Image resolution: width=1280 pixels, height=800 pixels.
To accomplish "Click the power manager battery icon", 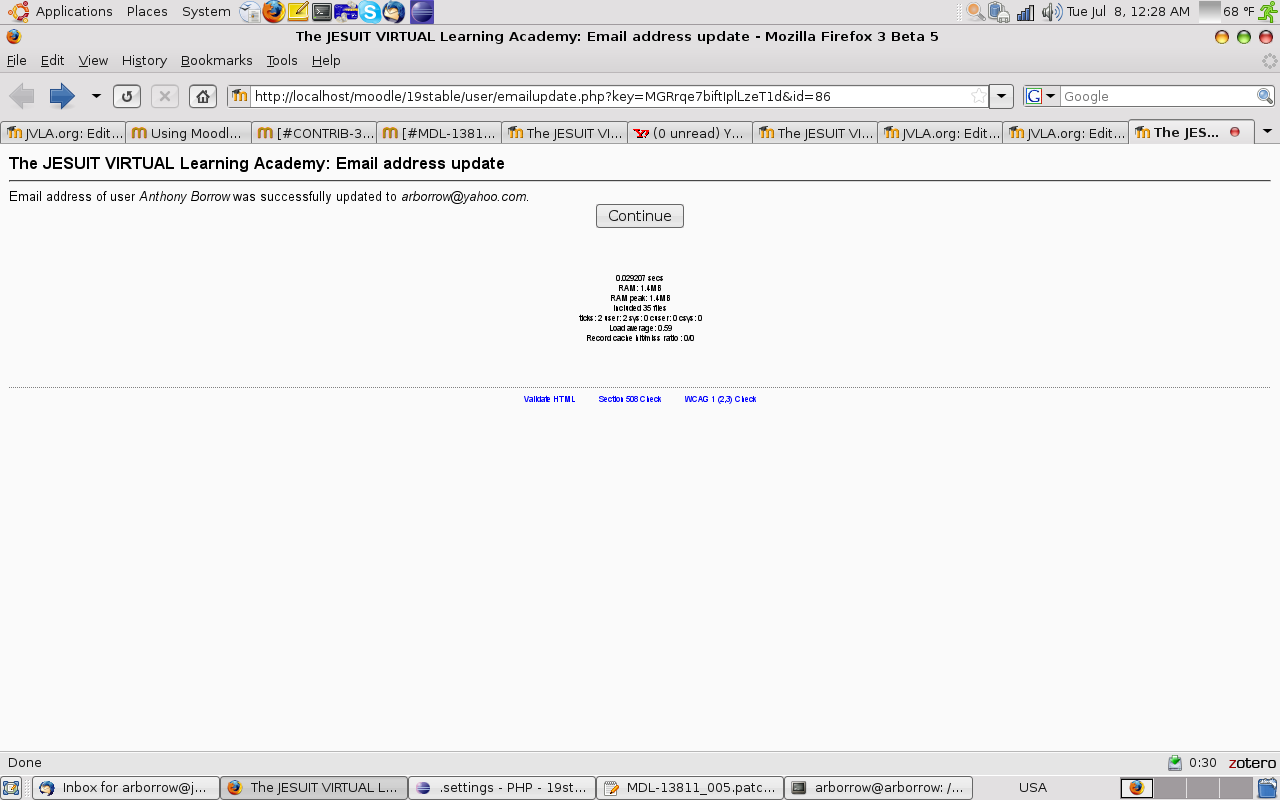I will (x=1000, y=12).
